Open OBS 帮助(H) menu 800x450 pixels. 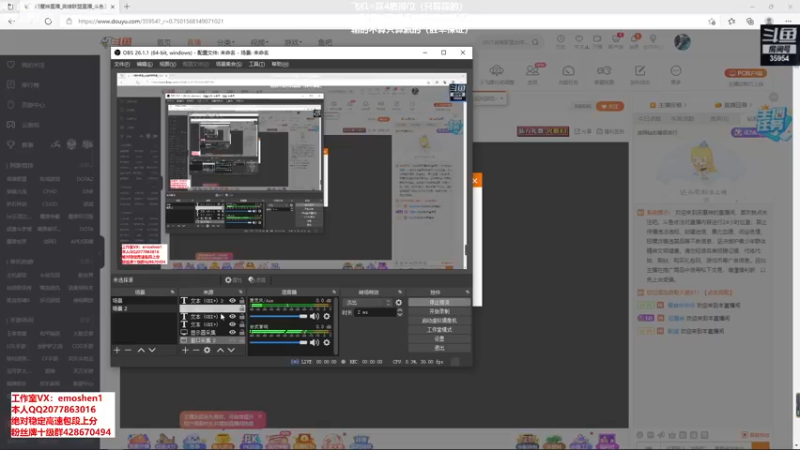point(280,64)
